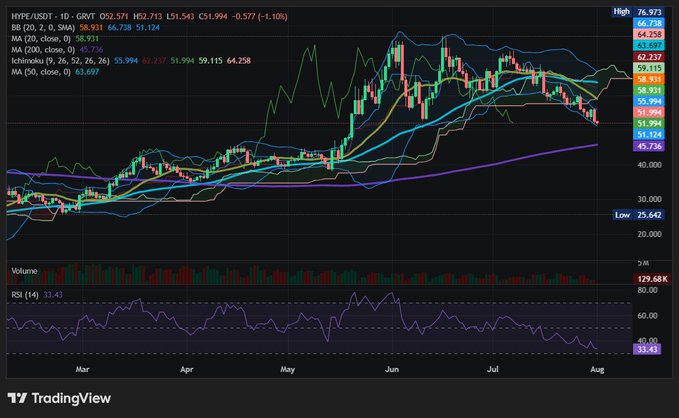Click the Volume pane label

pyautogui.click(x=24, y=271)
